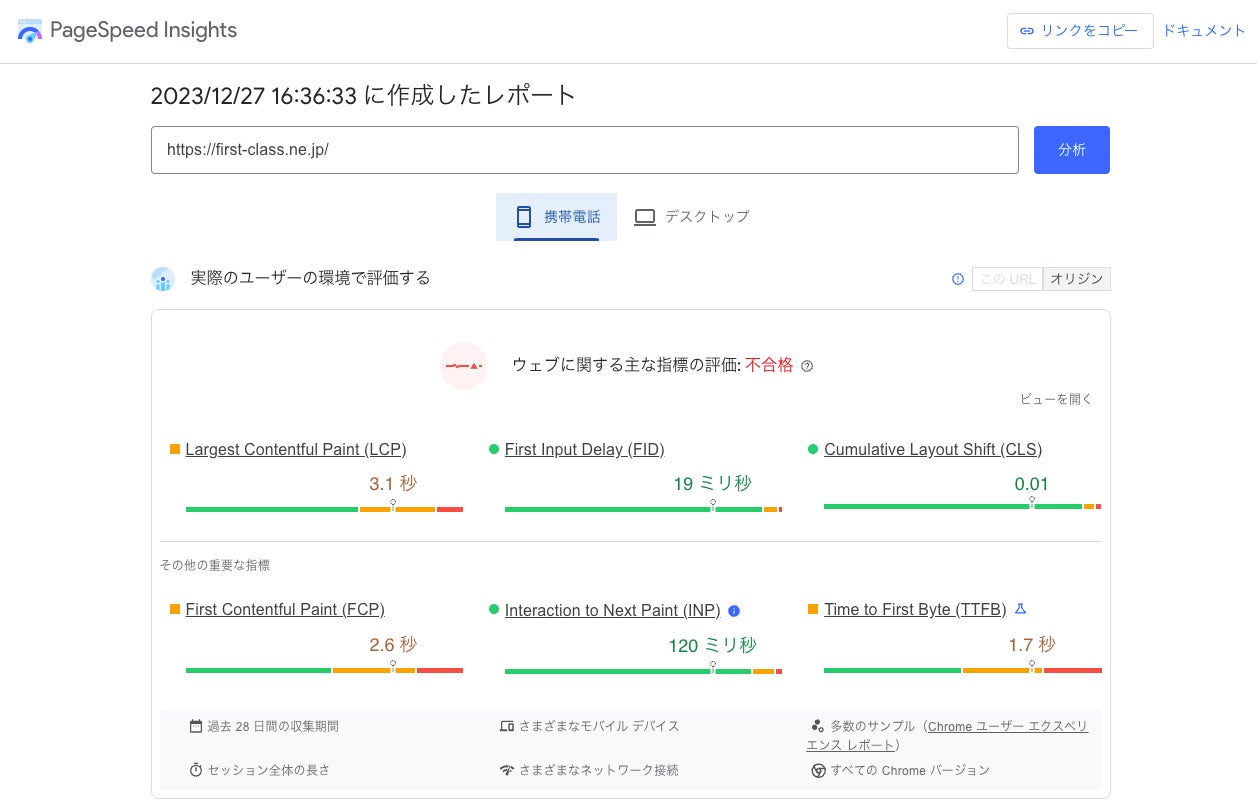The width and height of the screenshot is (1257, 812).
Task: Click the link icon in リンクをコピー button
Action: pyautogui.click(x=1026, y=31)
